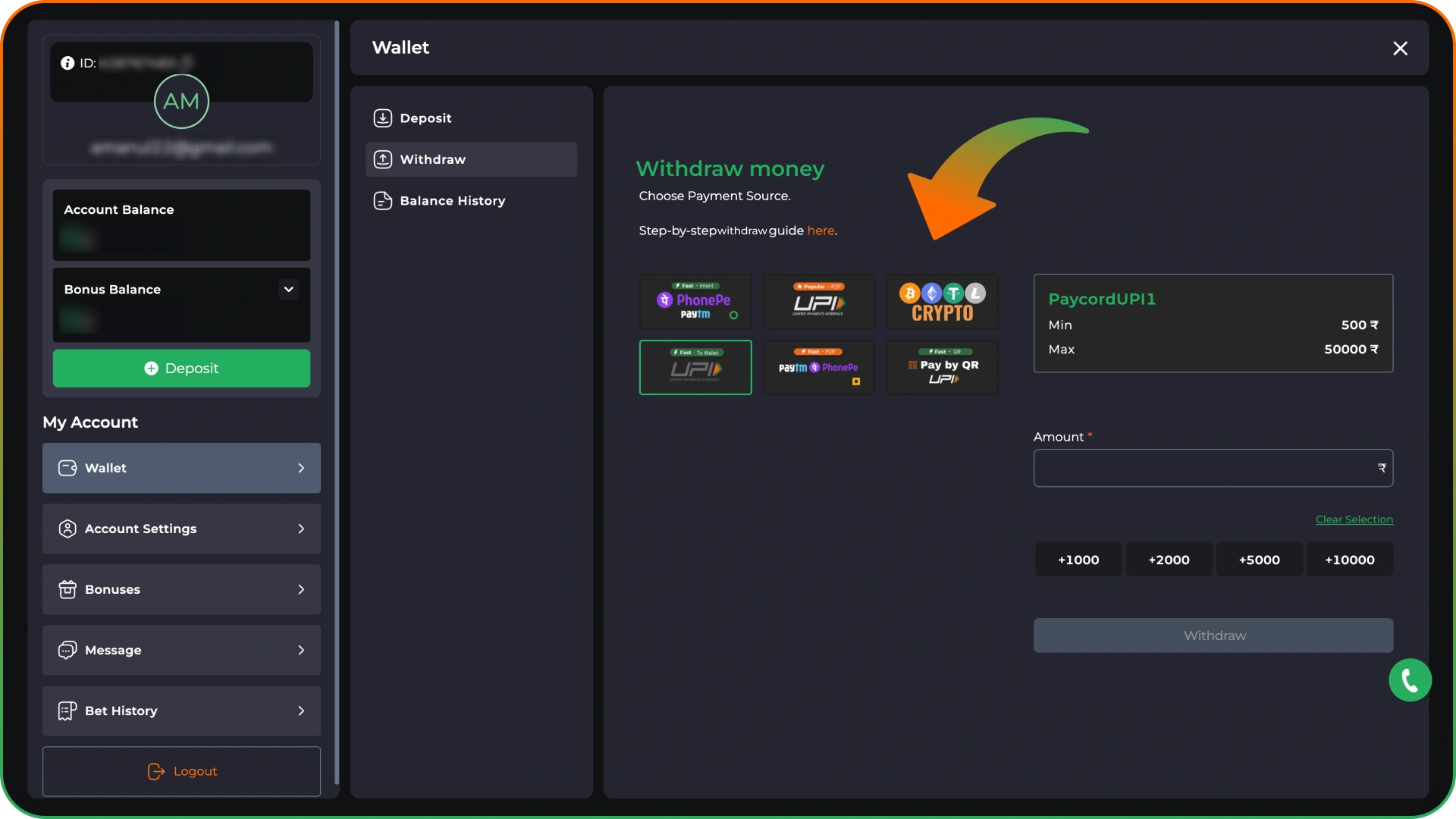1456x819 pixels.
Task: Click the green phone support icon
Action: click(x=1410, y=679)
